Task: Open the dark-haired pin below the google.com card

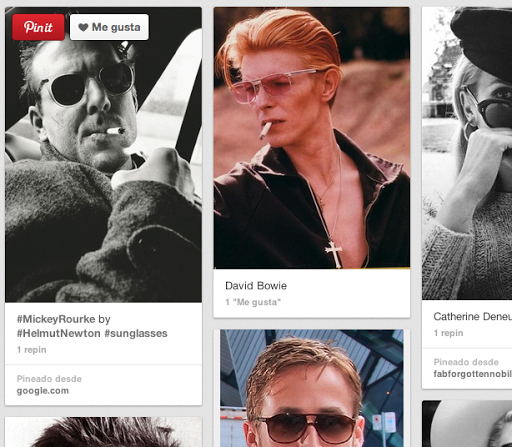Action: click(x=103, y=432)
